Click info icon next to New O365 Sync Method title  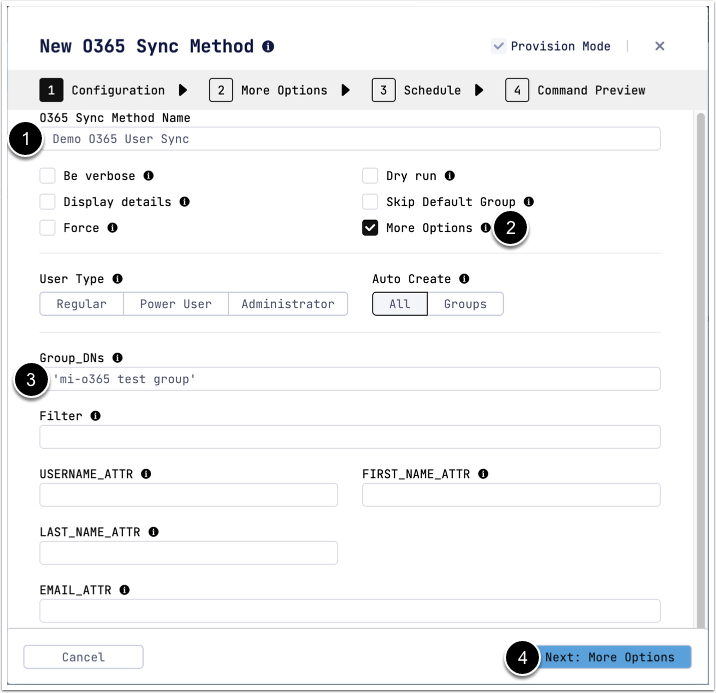click(268, 47)
